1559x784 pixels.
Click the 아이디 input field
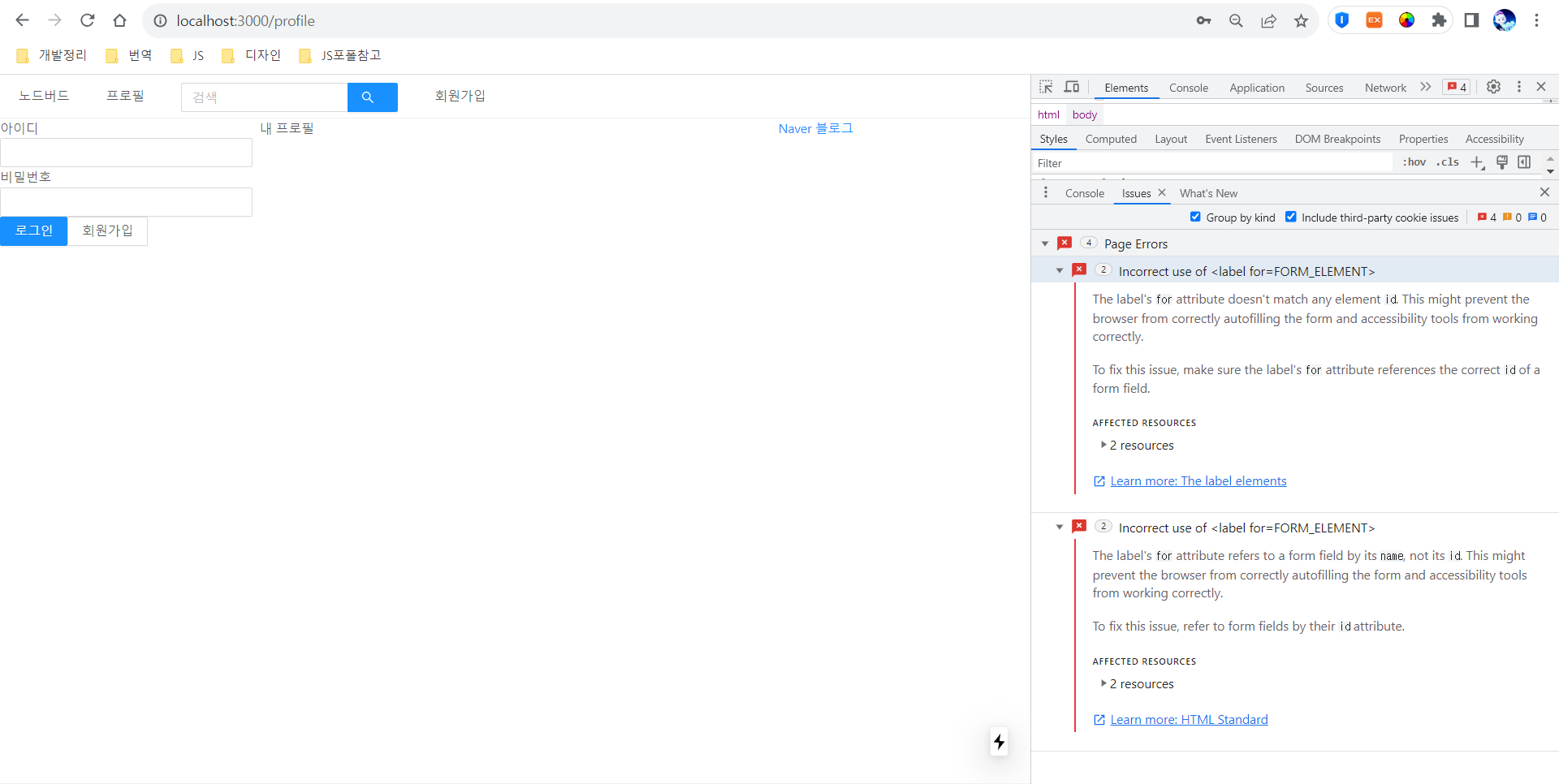tap(126, 153)
